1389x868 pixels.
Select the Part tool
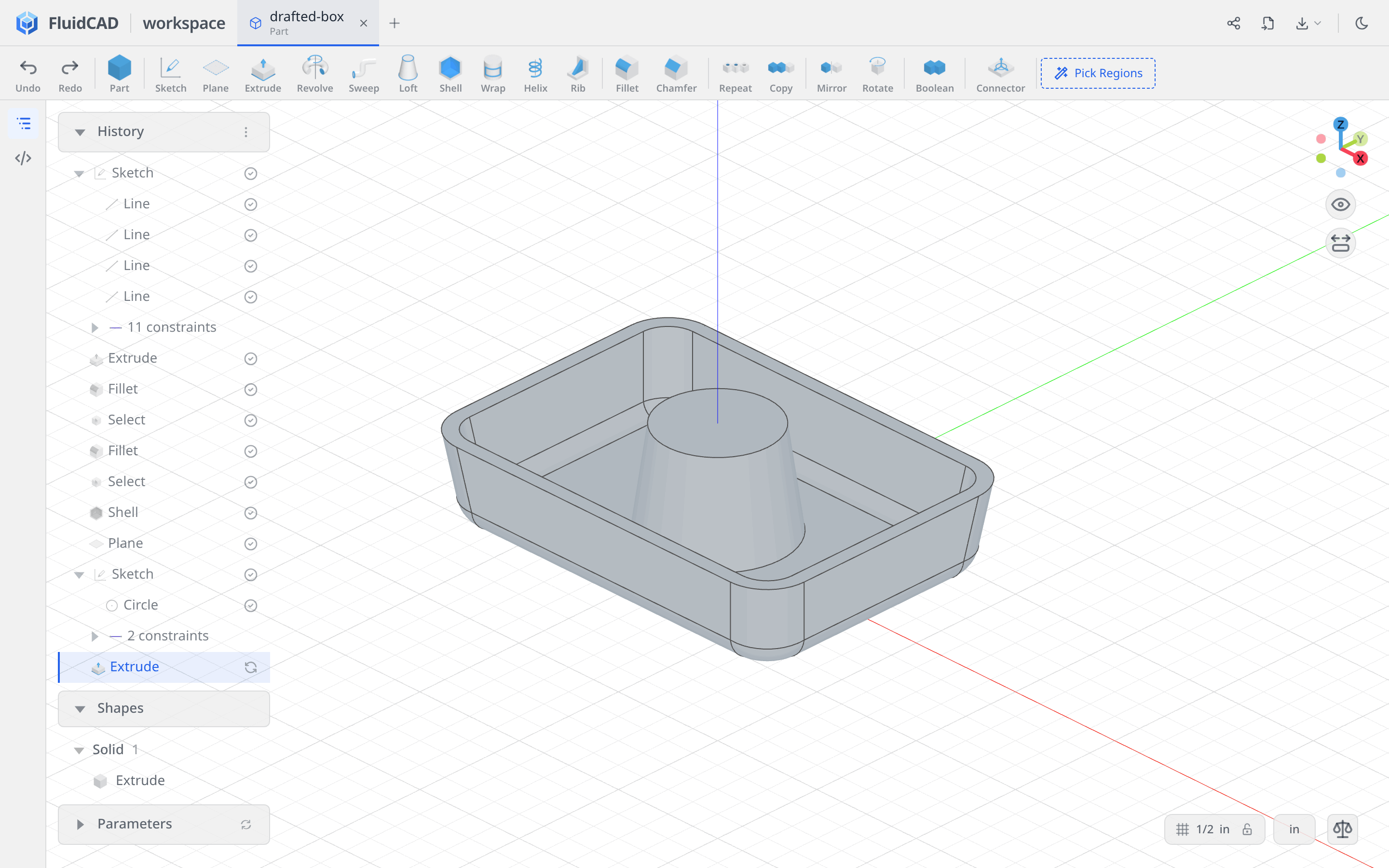(120, 74)
